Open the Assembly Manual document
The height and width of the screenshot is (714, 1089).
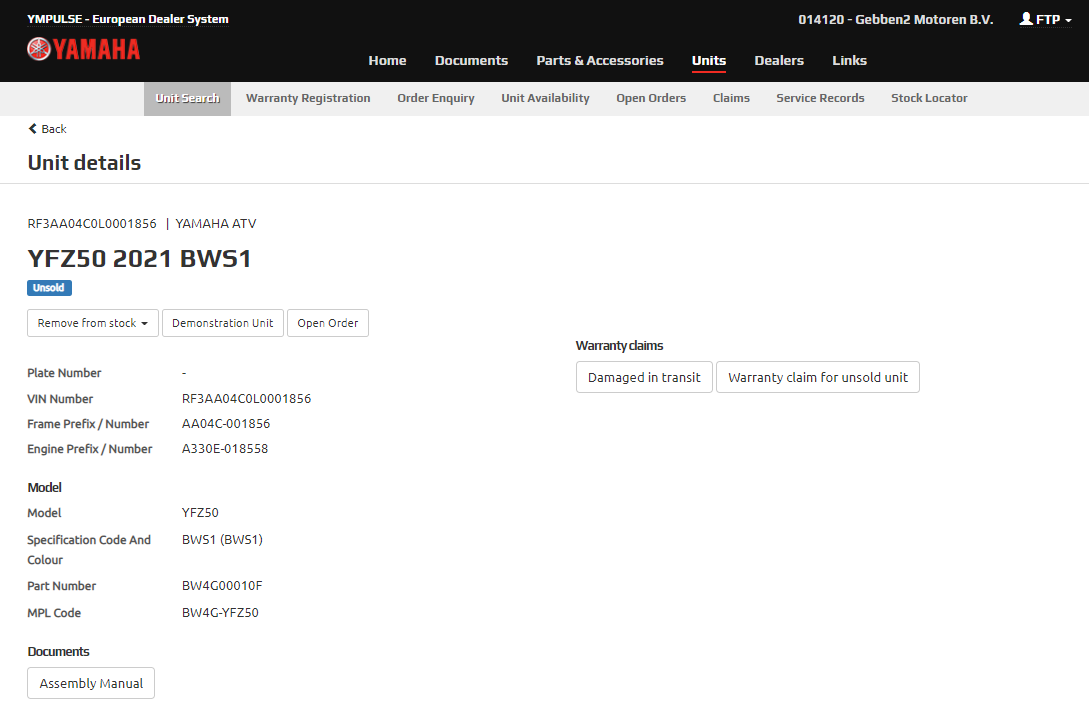[x=91, y=683]
